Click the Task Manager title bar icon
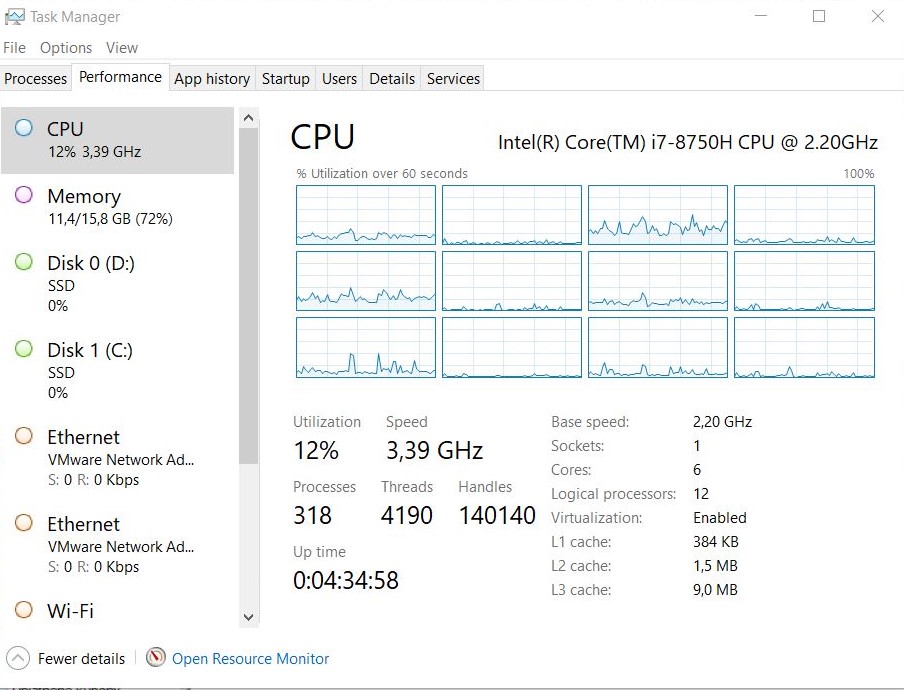Viewport: 904px width, 690px height. point(14,17)
